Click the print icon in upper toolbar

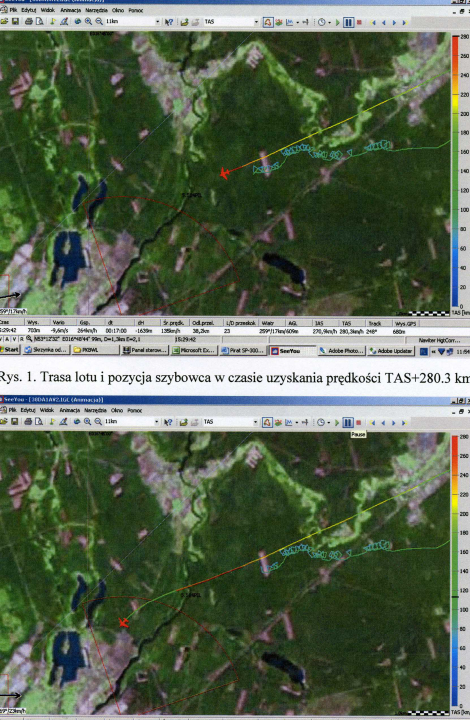28,22
